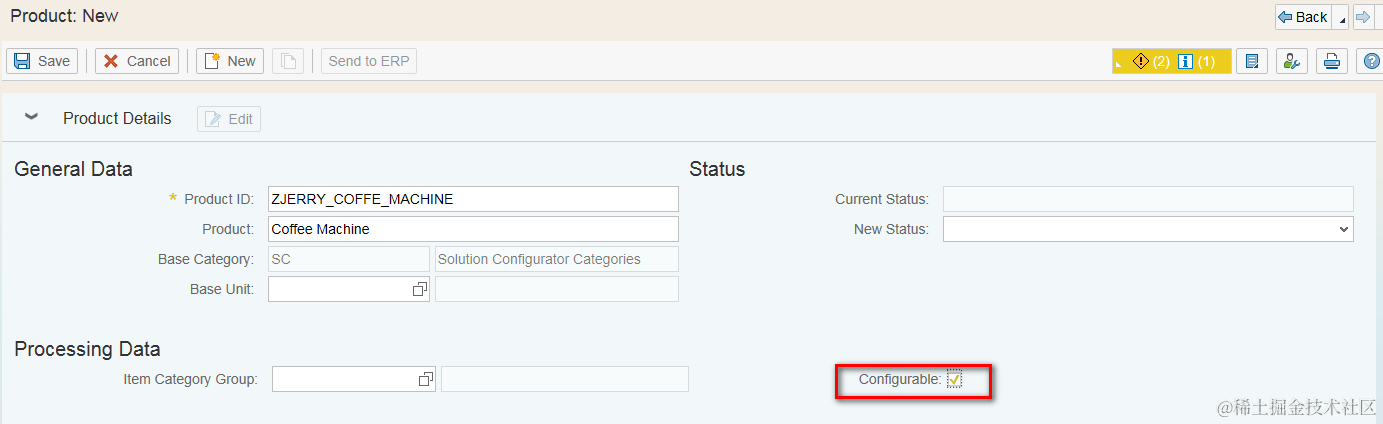1383x424 pixels.
Task: Toggle the Configurable checkbox
Action: 954,380
